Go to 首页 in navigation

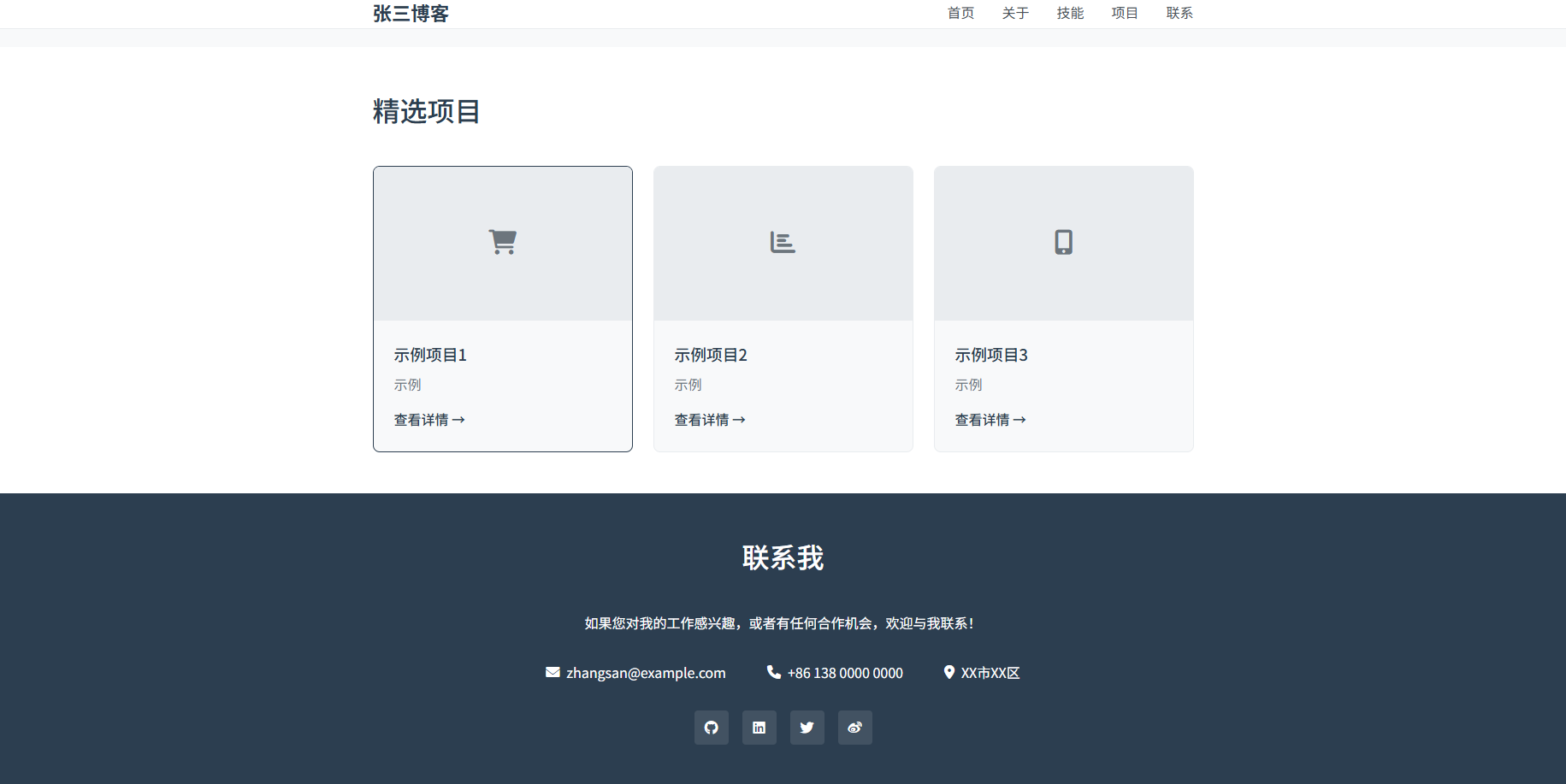960,14
